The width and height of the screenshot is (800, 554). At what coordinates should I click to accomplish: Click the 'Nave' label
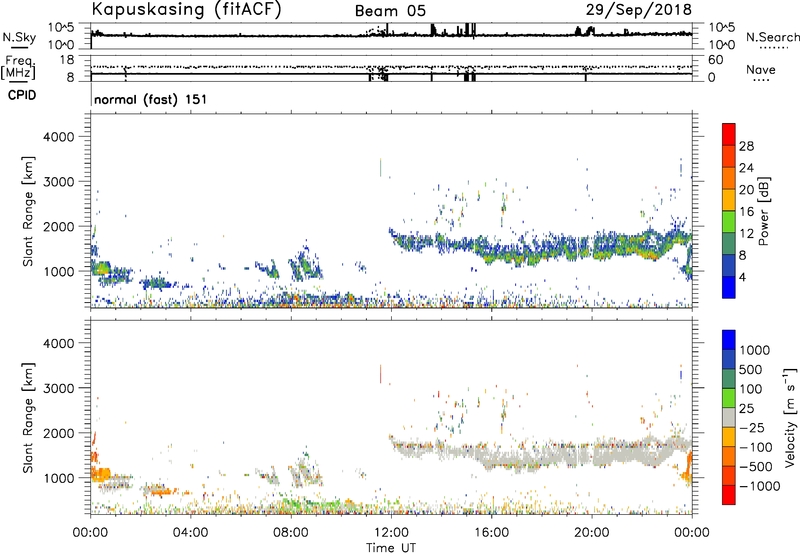761,70
